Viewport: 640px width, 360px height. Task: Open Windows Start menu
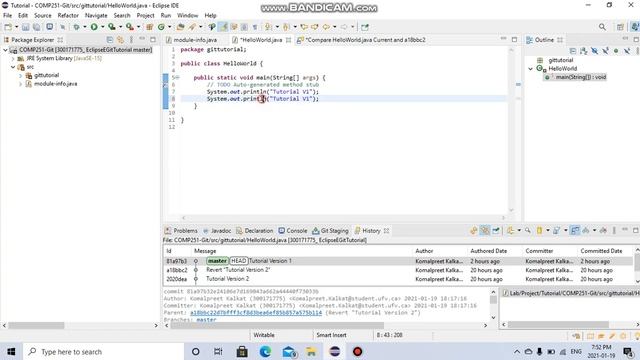(x=11, y=352)
